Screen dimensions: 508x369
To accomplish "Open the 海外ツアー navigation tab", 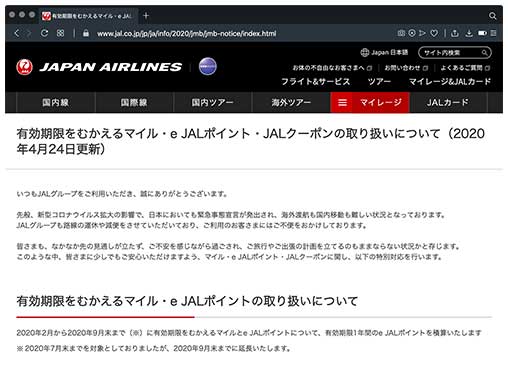I will (x=291, y=103).
